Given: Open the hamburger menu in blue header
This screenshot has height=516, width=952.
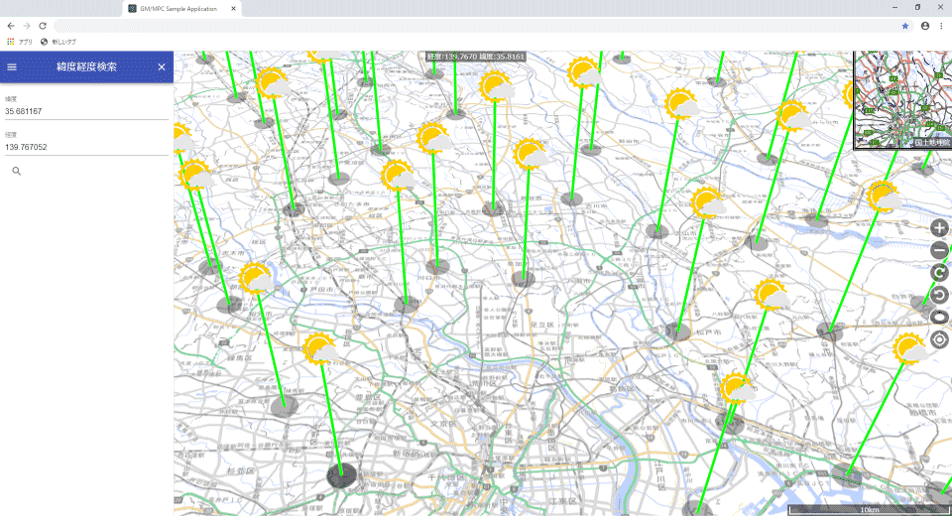Looking at the screenshot, I should click(x=12, y=67).
